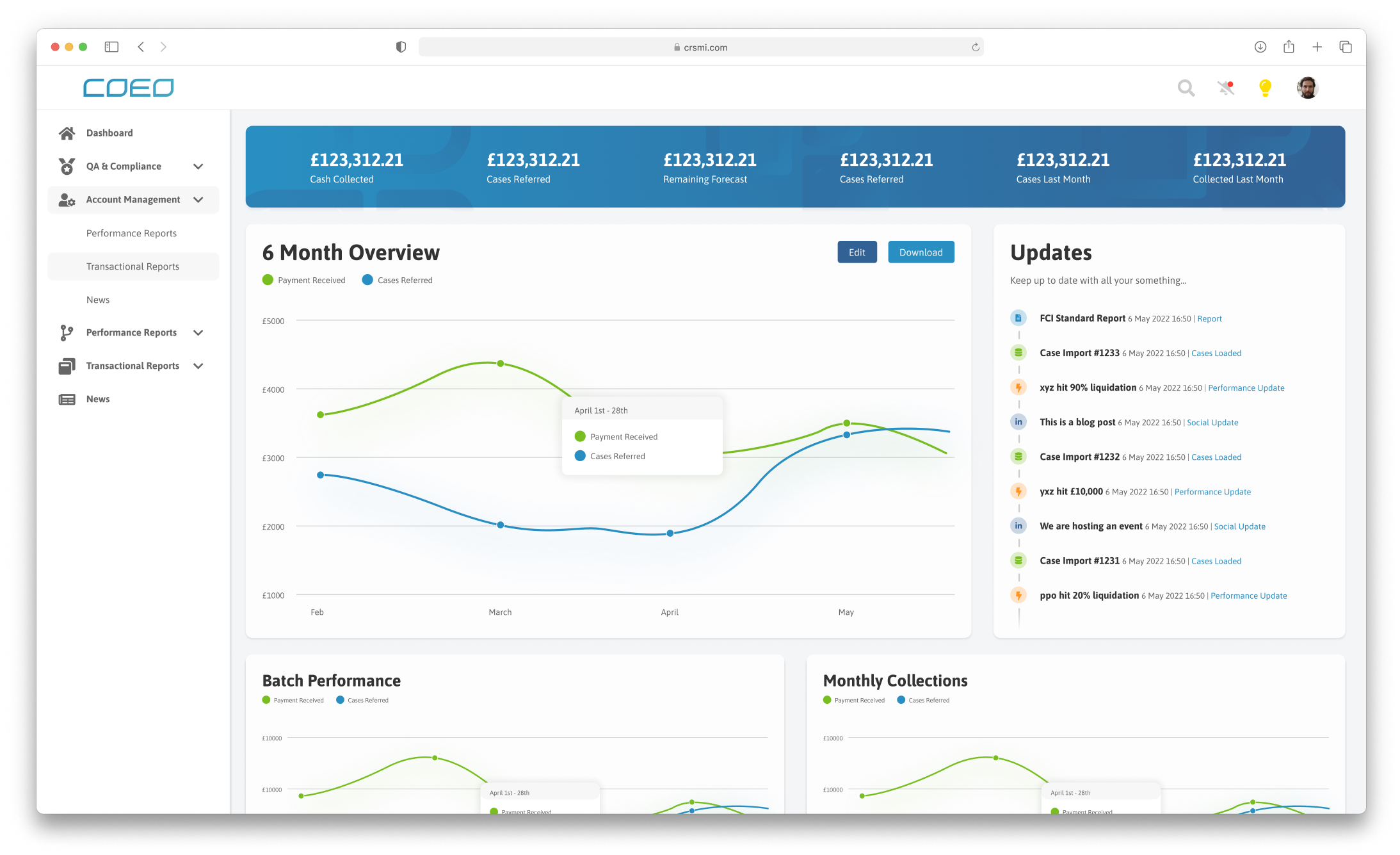Toggle Payment Received legend in Monthly Collections

pyautogui.click(x=854, y=700)
